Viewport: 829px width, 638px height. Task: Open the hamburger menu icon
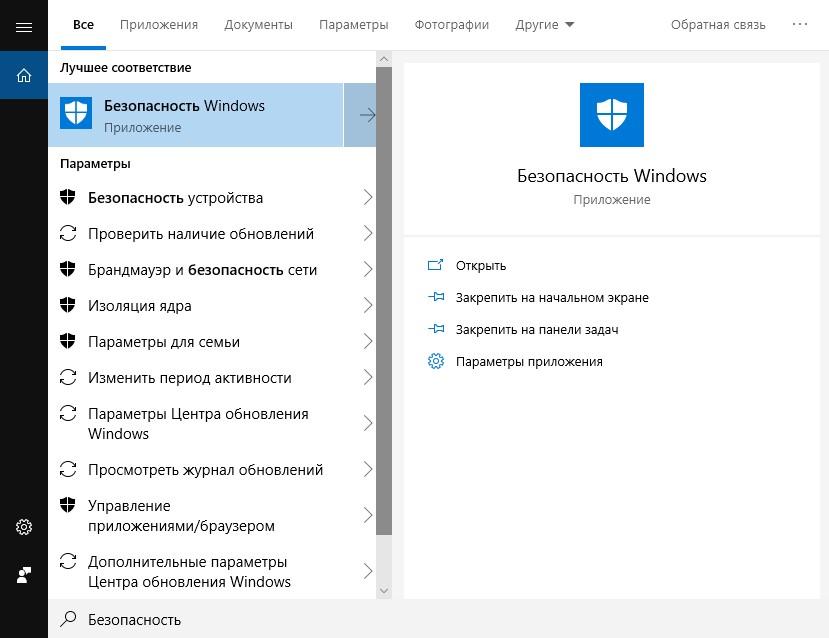click(24, 27)
